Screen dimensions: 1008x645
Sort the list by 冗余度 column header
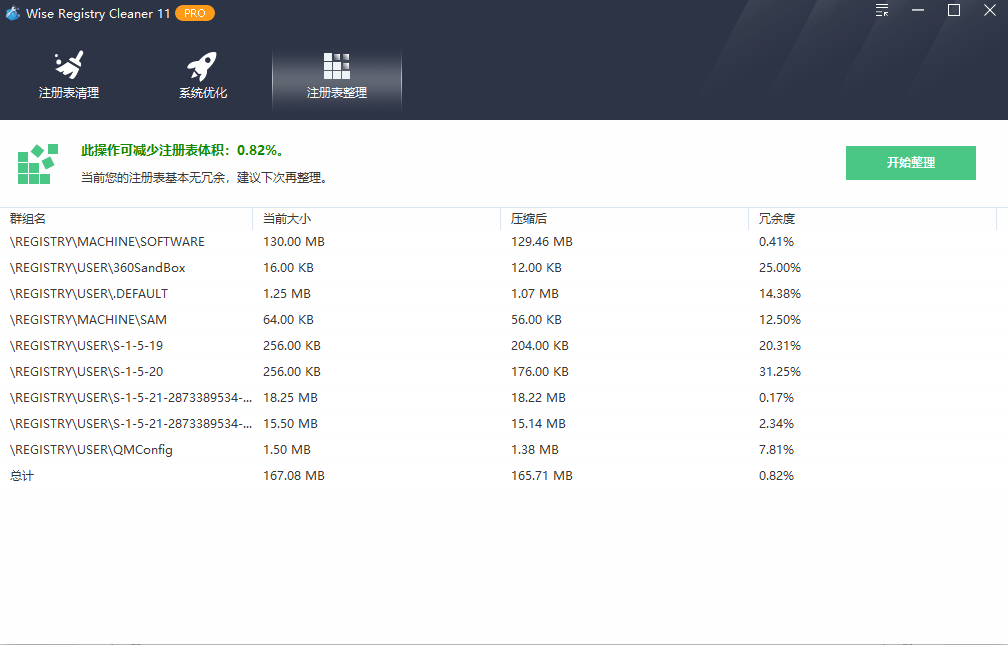point(775,218)
